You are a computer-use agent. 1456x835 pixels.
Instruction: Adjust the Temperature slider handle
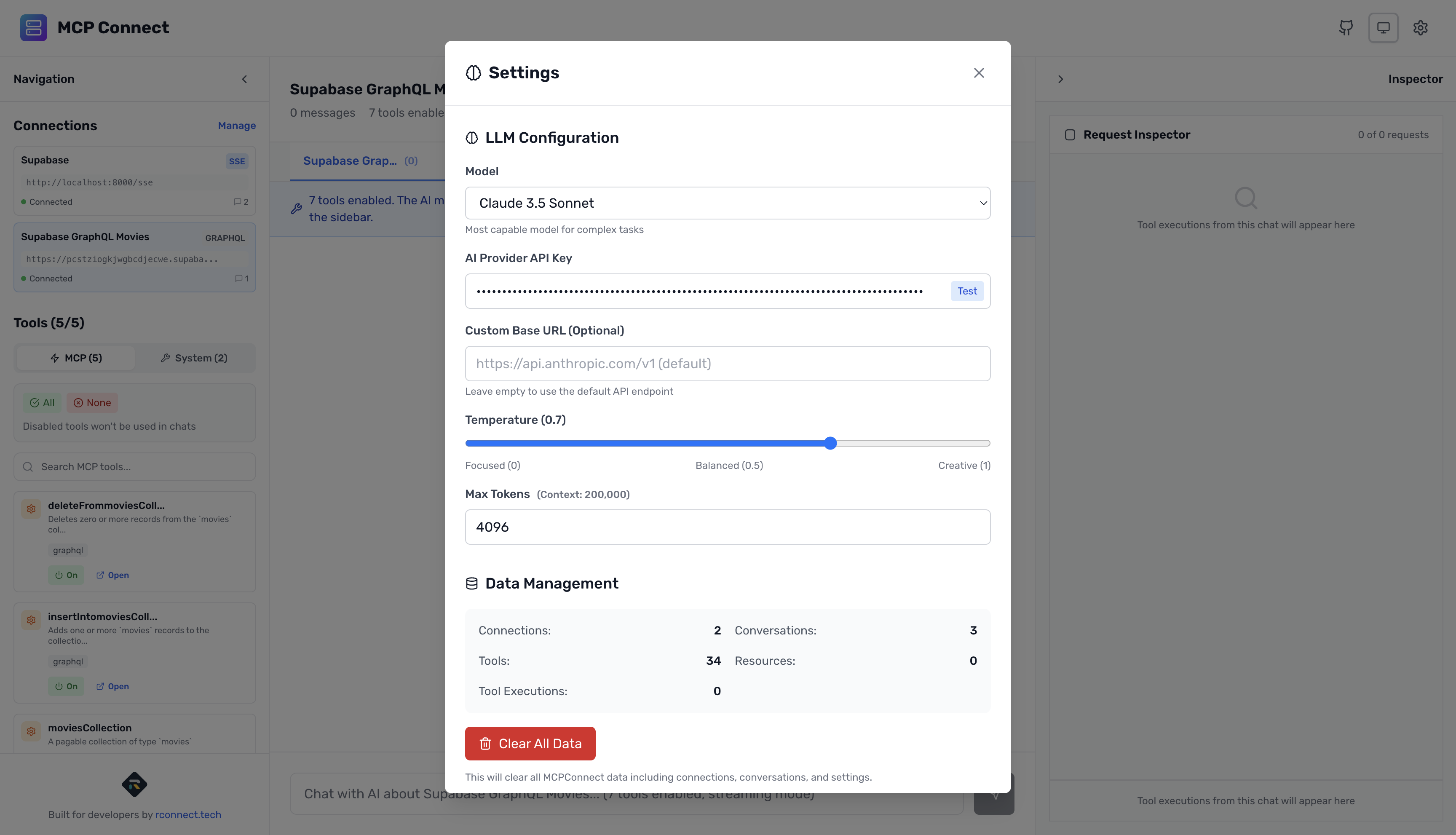(830, 443)
